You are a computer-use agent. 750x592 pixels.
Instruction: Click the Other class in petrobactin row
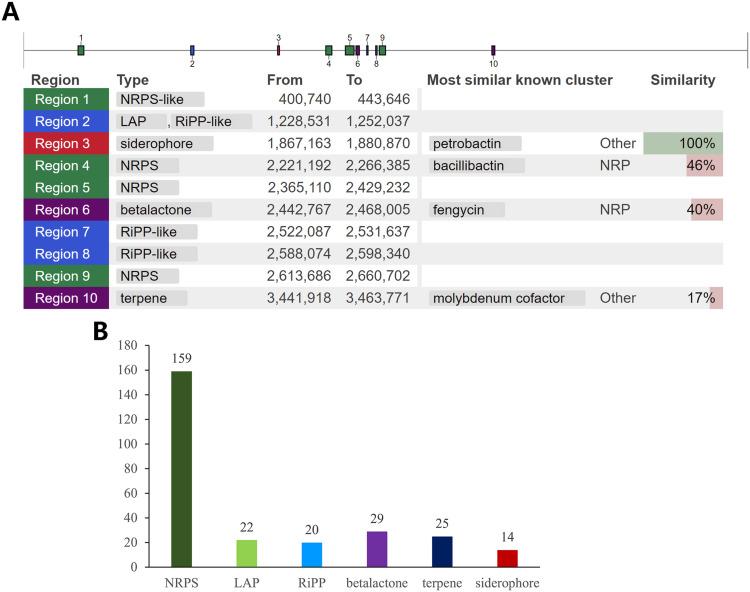pyautogui.click(x=618, y=143)
